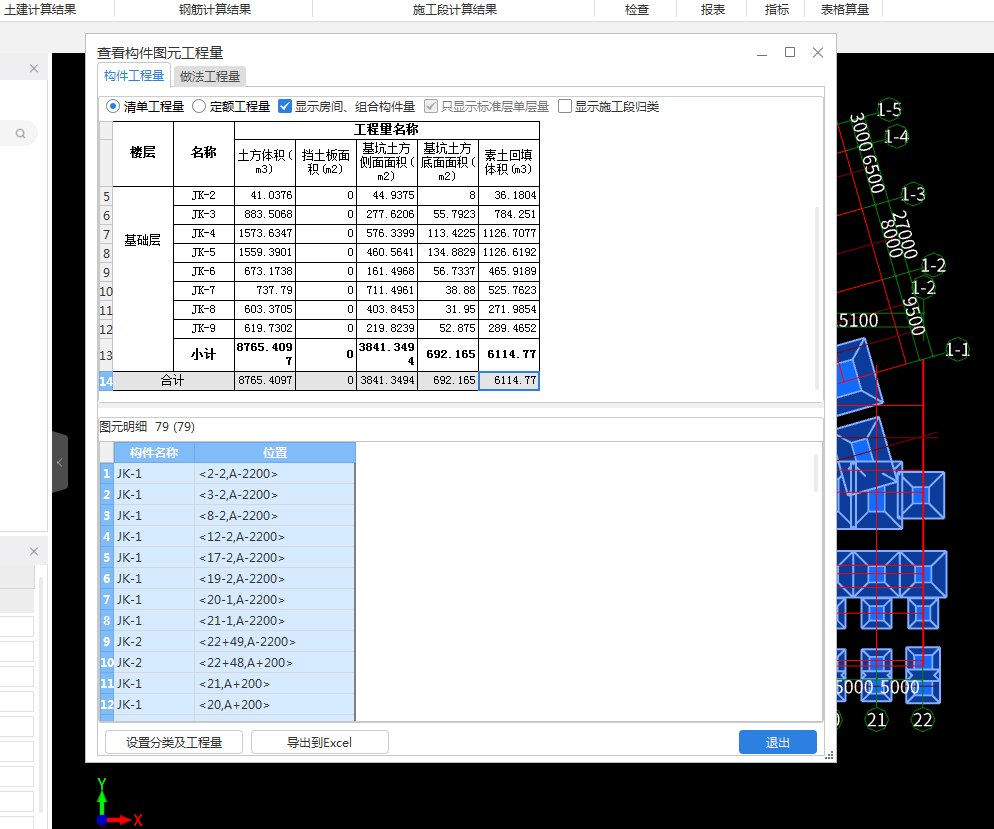The width and height of the screenshot is (994, 829).
Task: Click the JK-4 name cell
Action: (203, 233)
